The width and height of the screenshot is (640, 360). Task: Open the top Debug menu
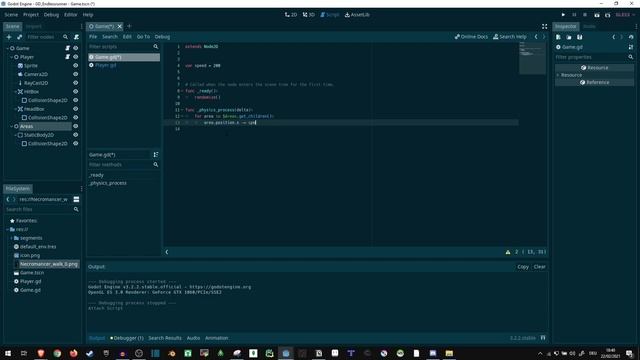(x=51, y=15)
